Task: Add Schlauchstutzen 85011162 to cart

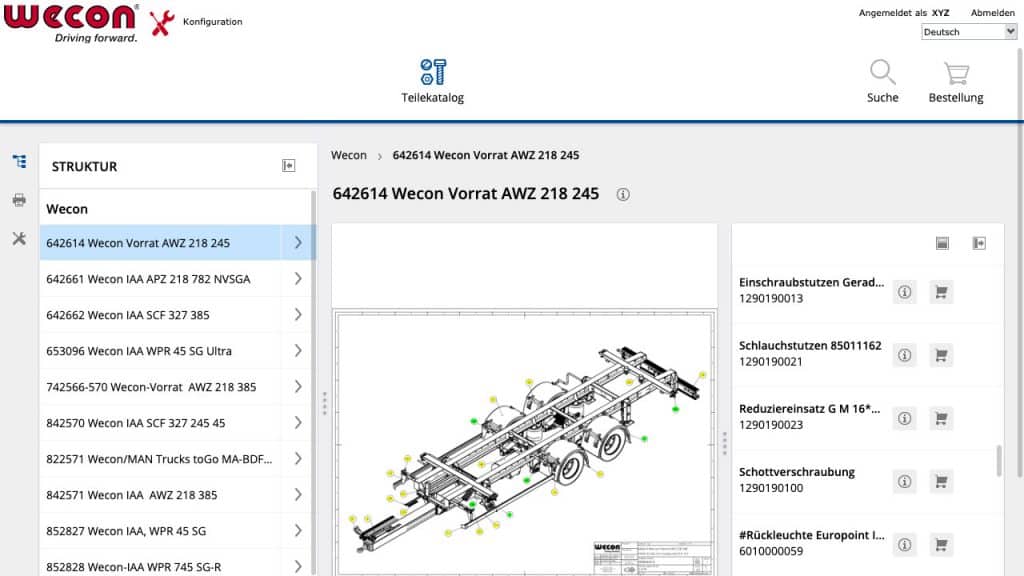Action: click(941, 355)
